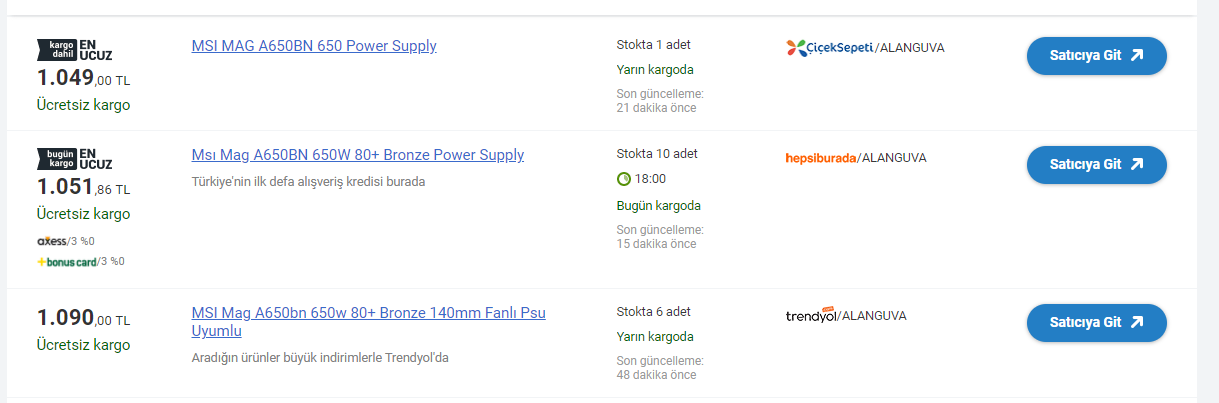Image resolution: width=1219 pixels, height=403 pixels.
Task: Click the ÇiçekSepeti store logo
Action: pyautogui.click(x=830, y=47)
